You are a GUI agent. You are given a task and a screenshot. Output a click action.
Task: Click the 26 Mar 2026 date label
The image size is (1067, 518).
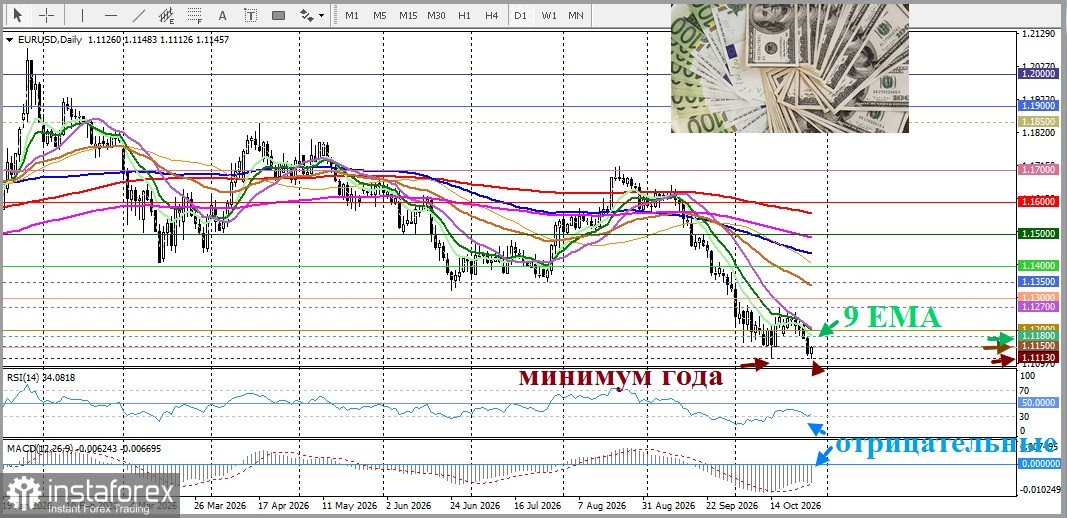pos(218,506)
